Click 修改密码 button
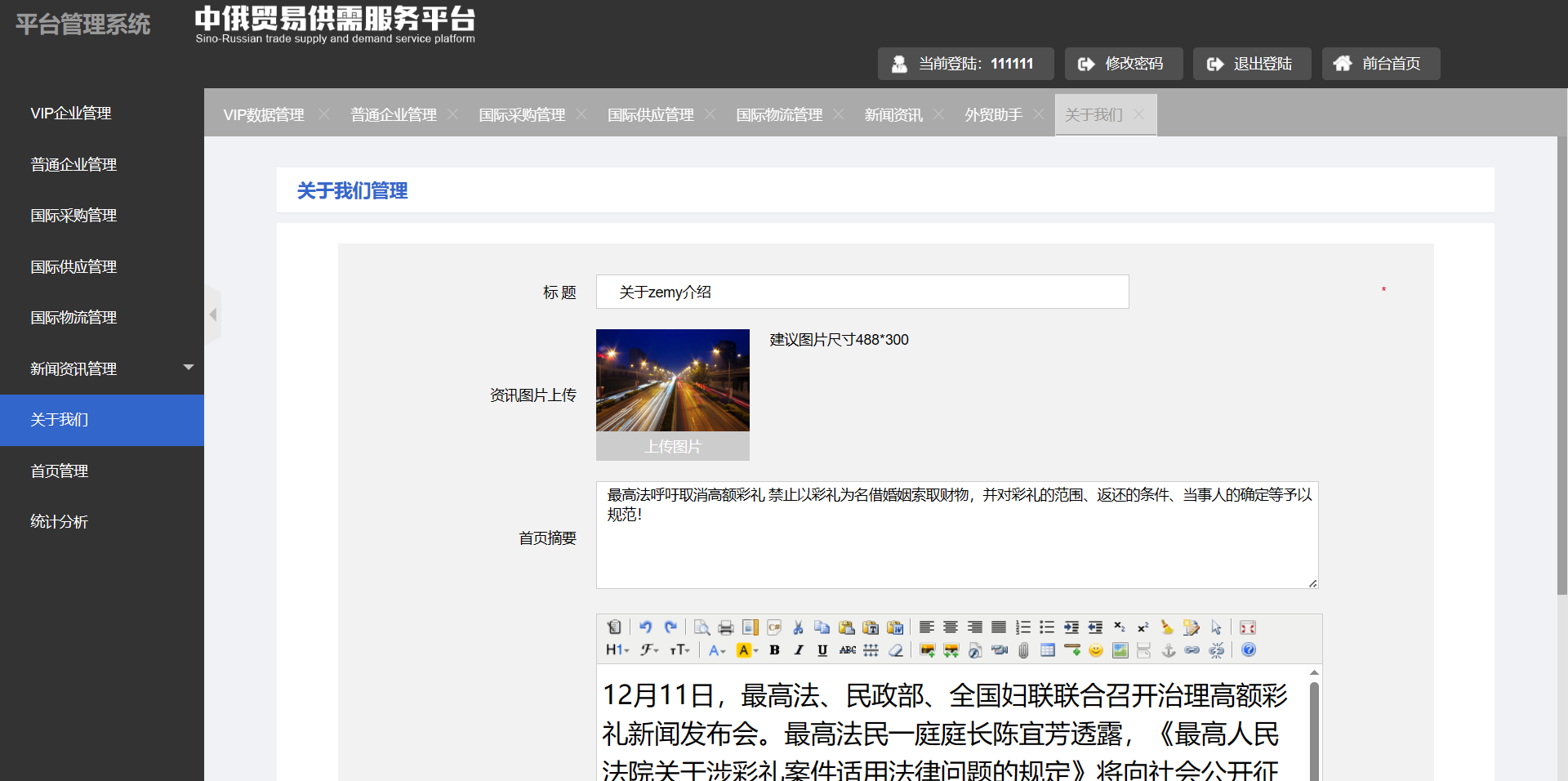The width and height of the screenshot is (1568, 781). (x=1124, y=64)
